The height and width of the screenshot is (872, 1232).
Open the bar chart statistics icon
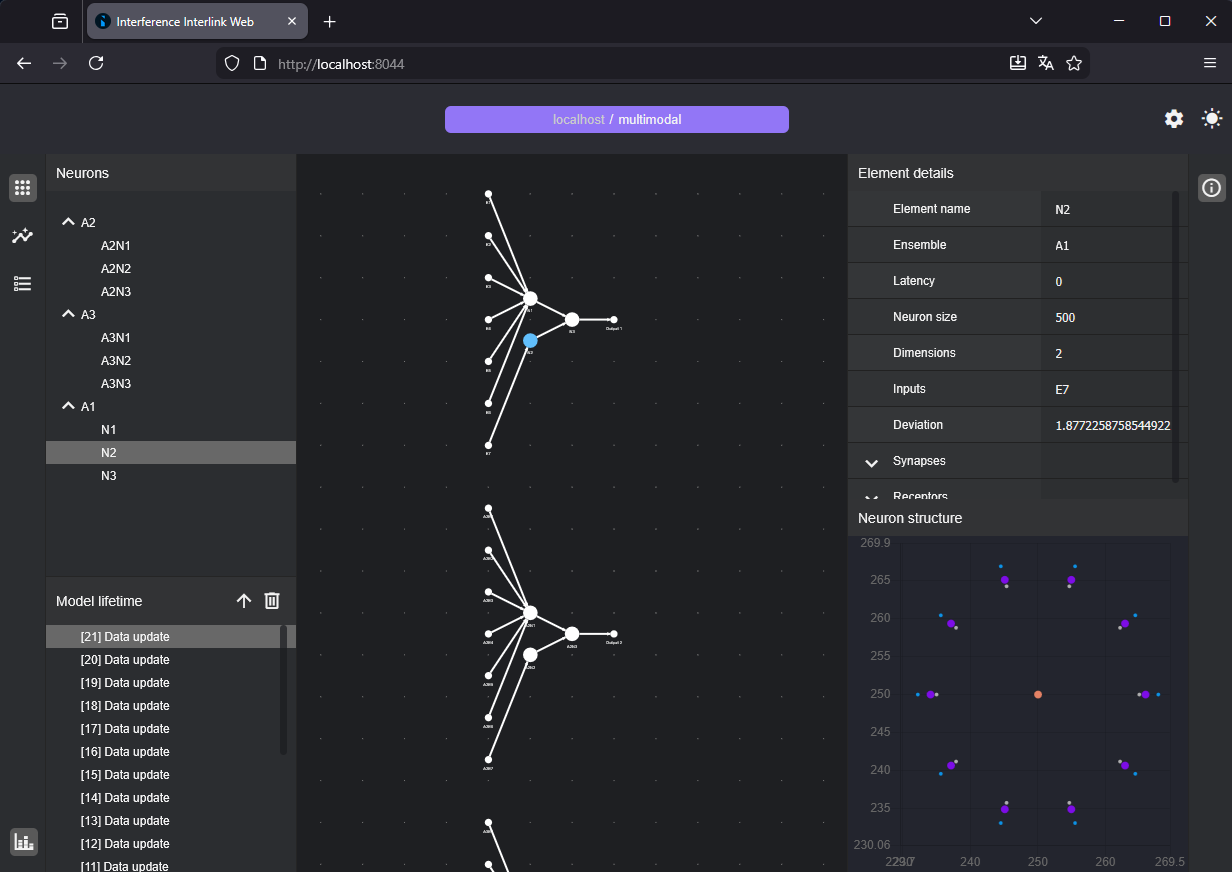click(x=24, y=842)
